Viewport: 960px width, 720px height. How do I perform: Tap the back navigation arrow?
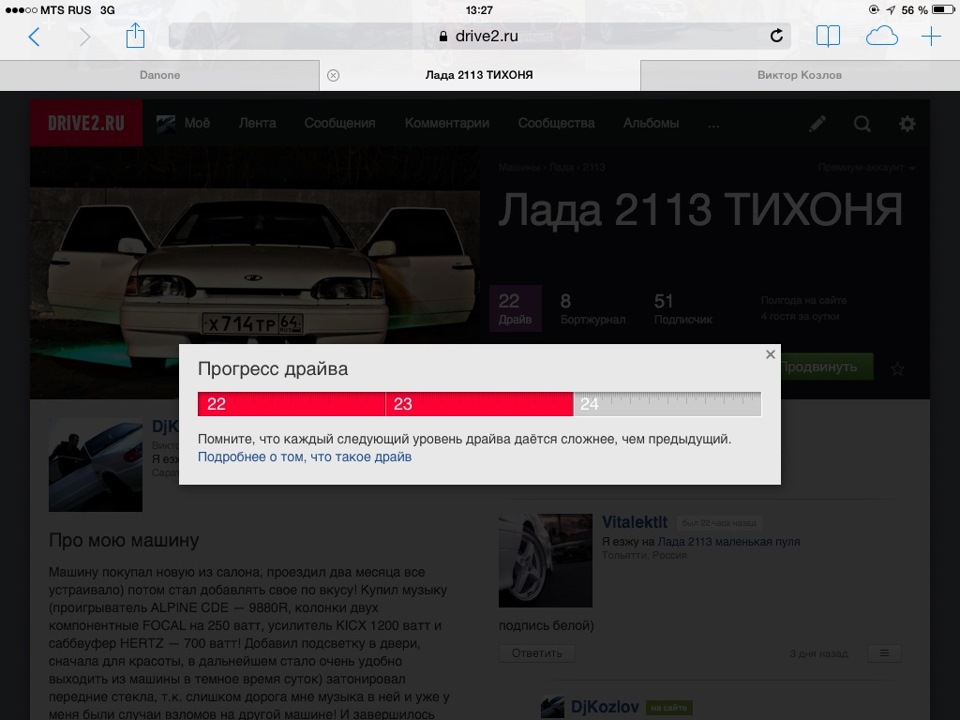pos(35,36)
